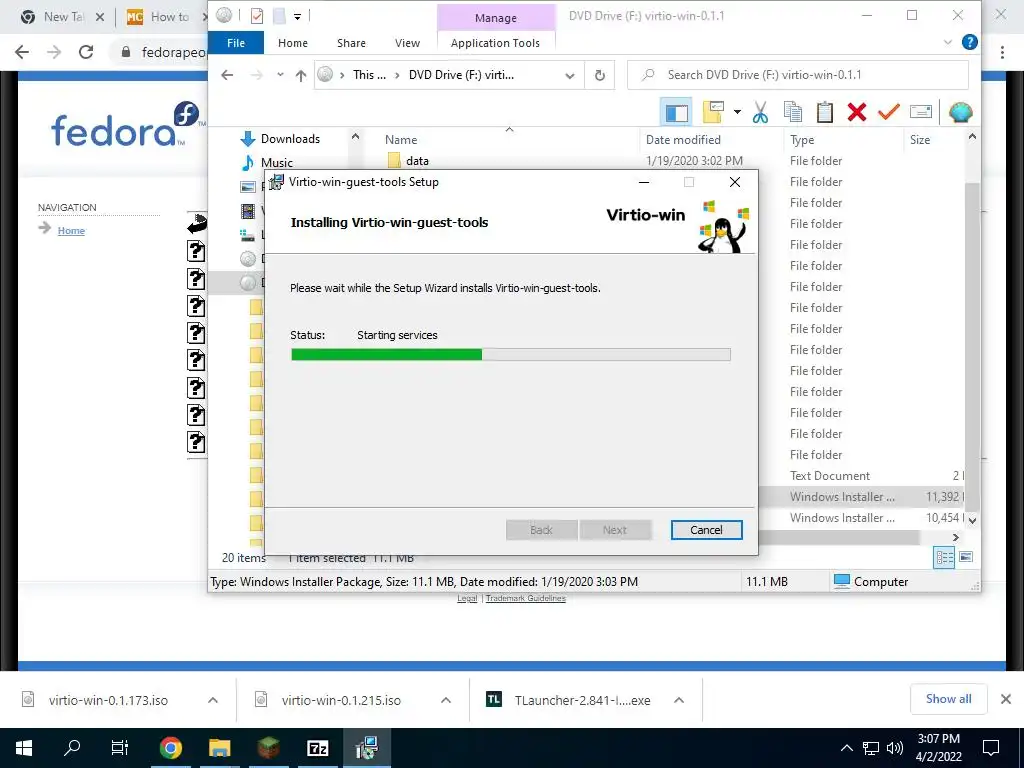
Task: Open the Customize Quick Access Toolbar dropdown
Action: tap(297, 16)
